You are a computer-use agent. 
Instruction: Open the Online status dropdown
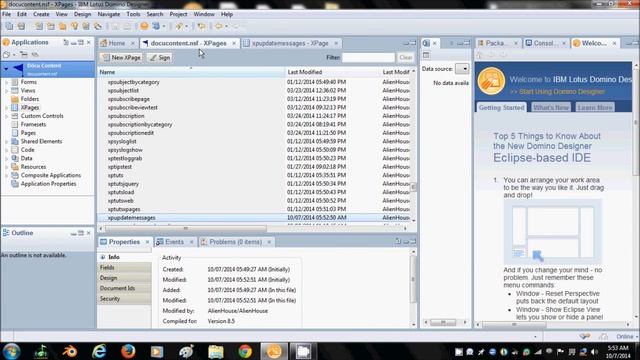click(x=637, y=337)
